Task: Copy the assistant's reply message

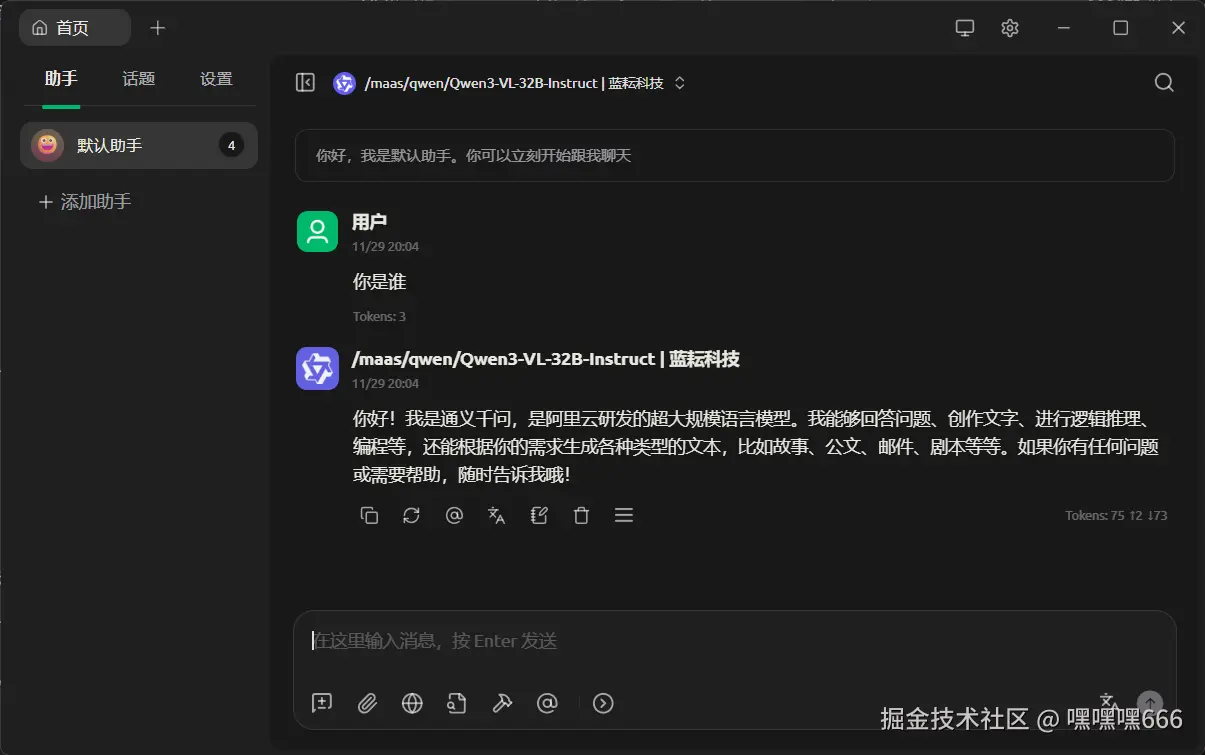Action: (x=369, y=515)
